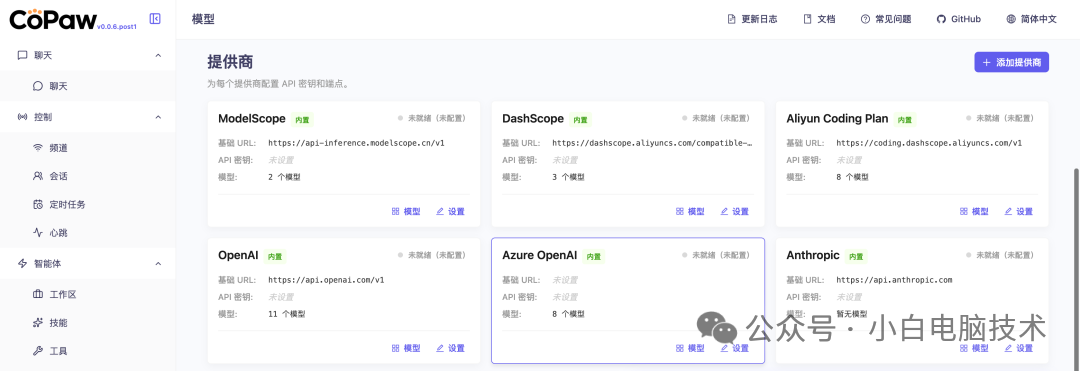
Task: Select the ModelScope card title
Action: pyautogui.click(x=251, y=118)
